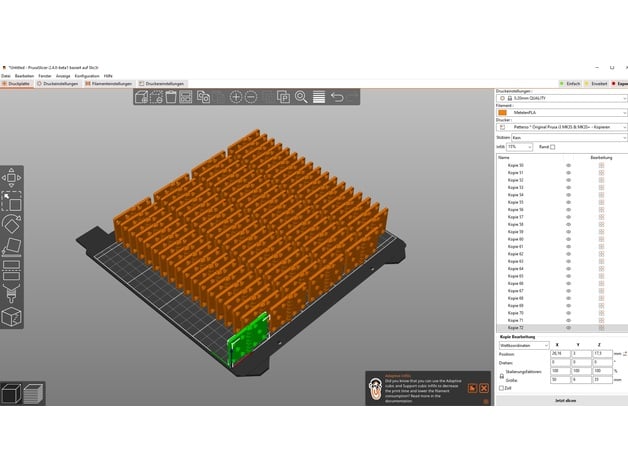Select the Einfach mode button

point(570,84)
